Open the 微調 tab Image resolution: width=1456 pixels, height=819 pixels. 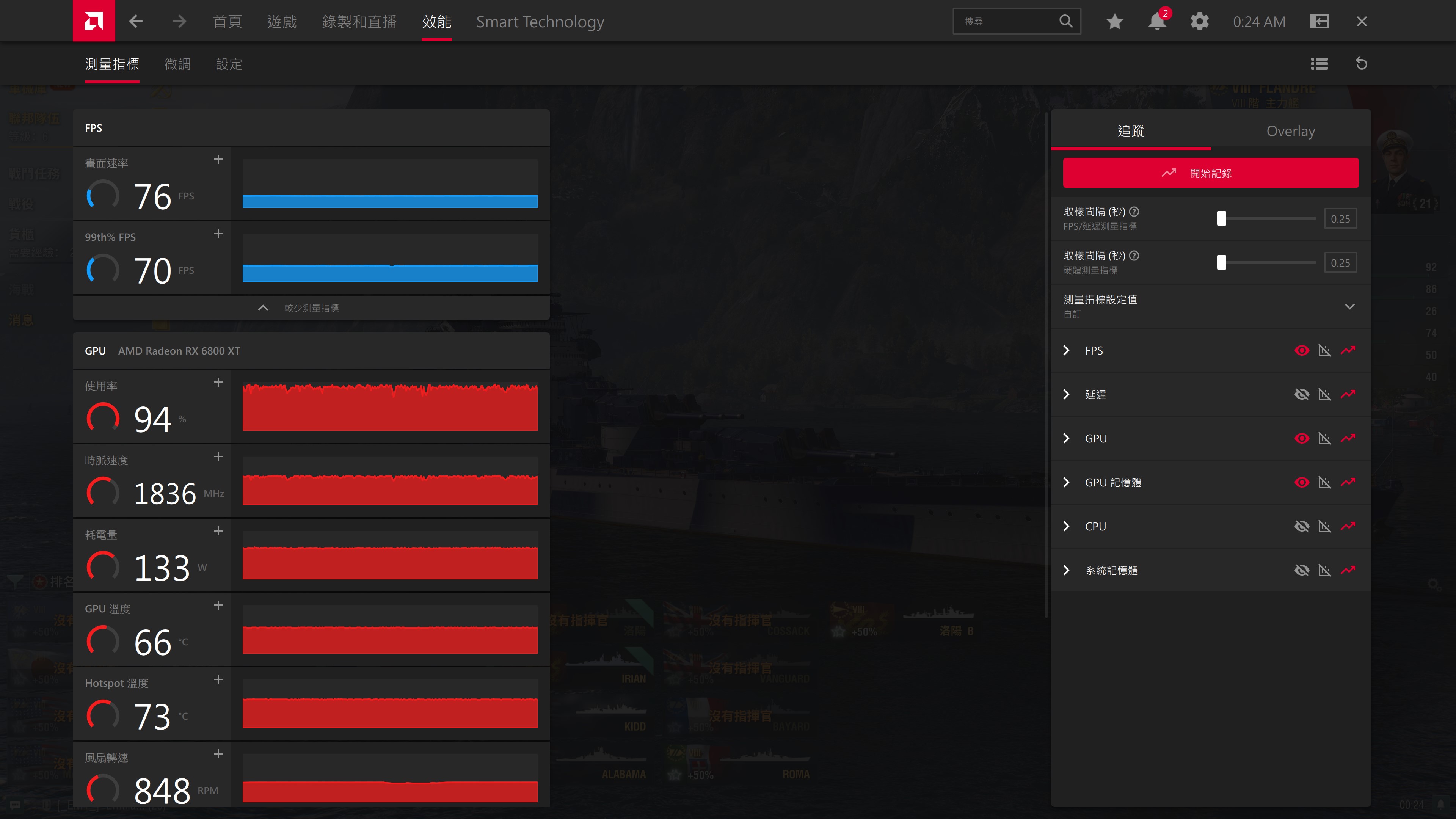pyautogui.click(x=177, y=64)
